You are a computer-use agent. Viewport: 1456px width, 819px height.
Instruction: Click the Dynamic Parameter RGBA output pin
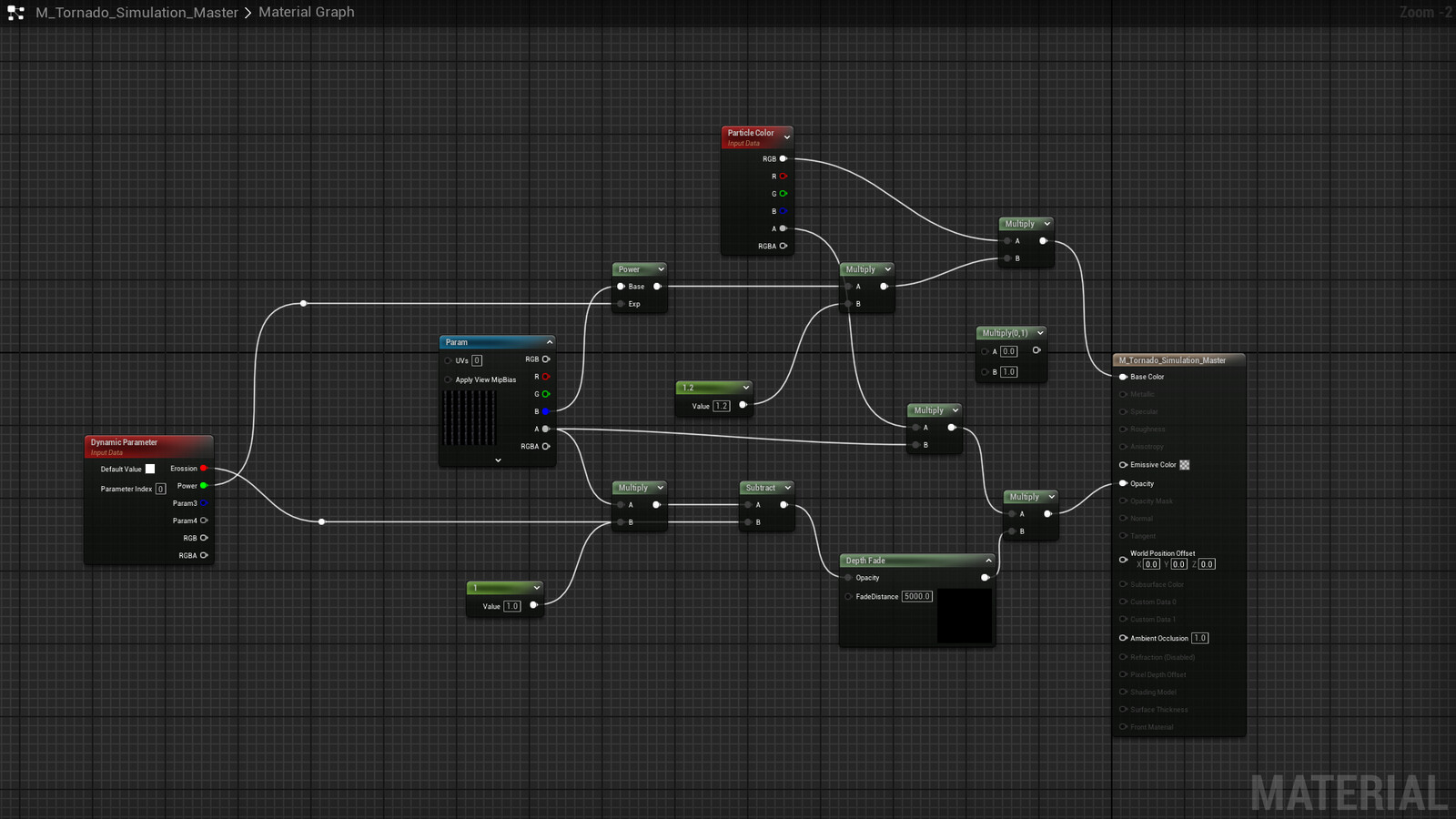click(x=204, y=555)
